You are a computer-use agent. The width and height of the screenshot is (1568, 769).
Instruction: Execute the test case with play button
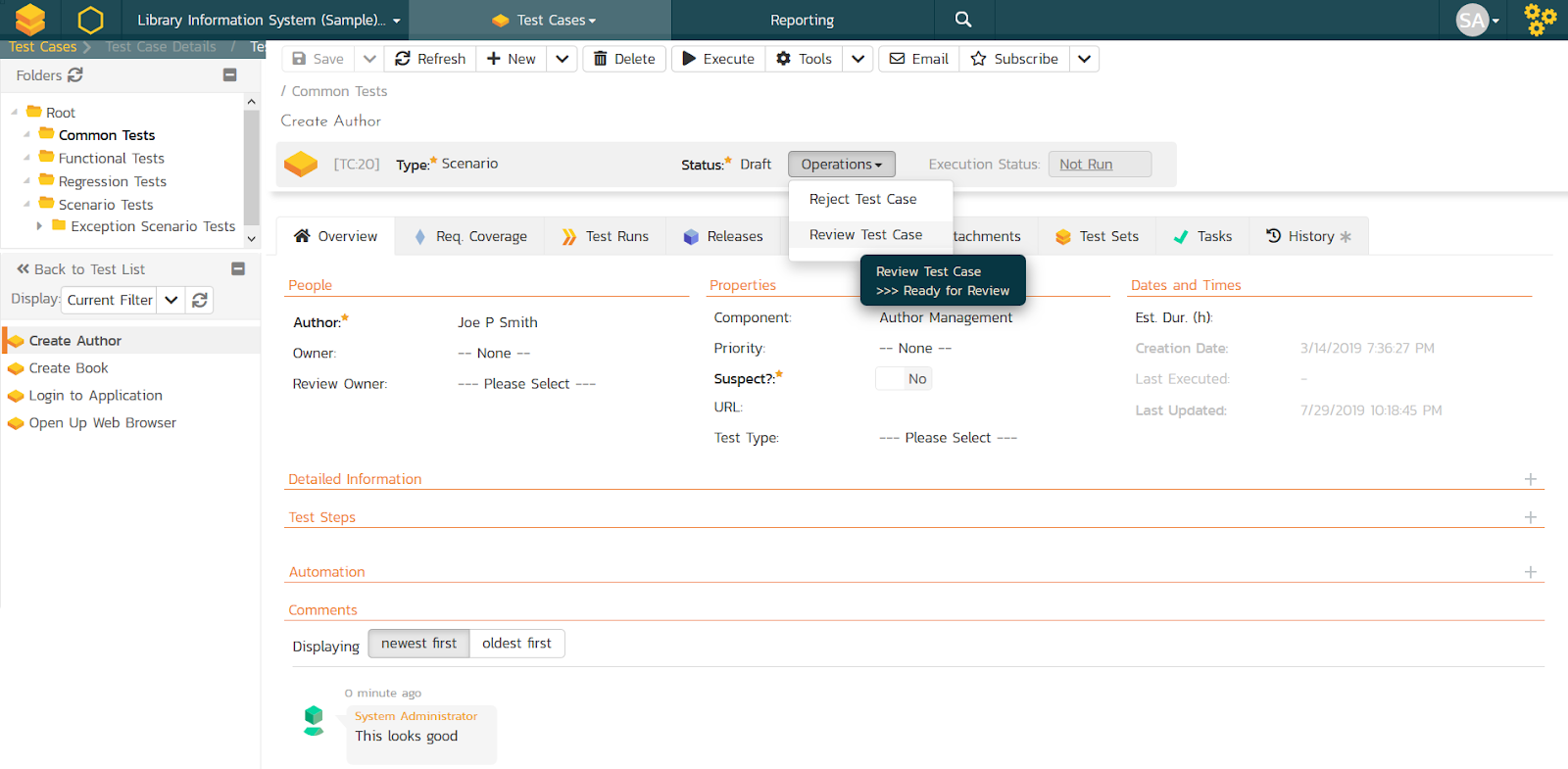pyautogui.click(x=718, y=59)
